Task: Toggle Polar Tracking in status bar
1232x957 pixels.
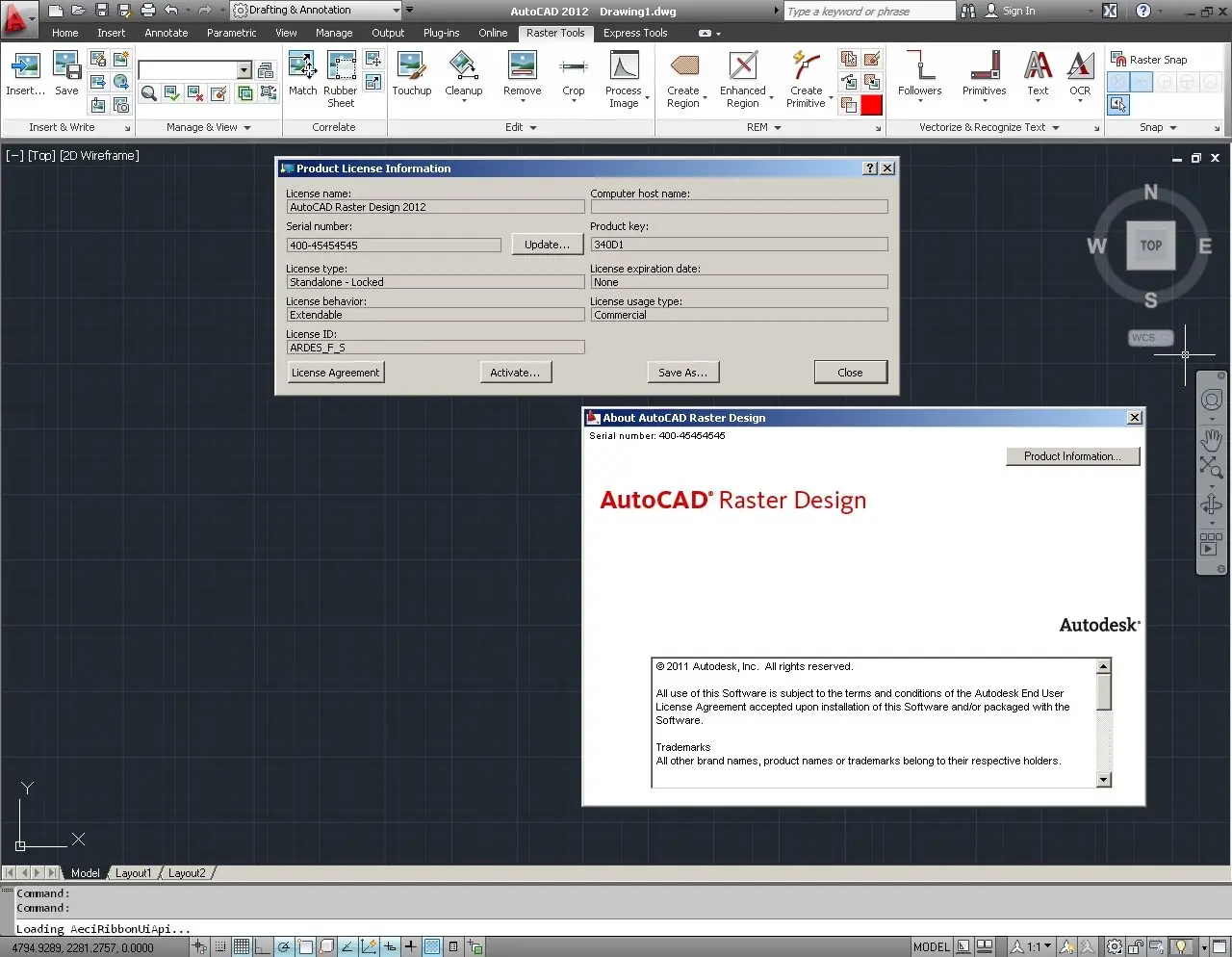Action: point(284,946)
